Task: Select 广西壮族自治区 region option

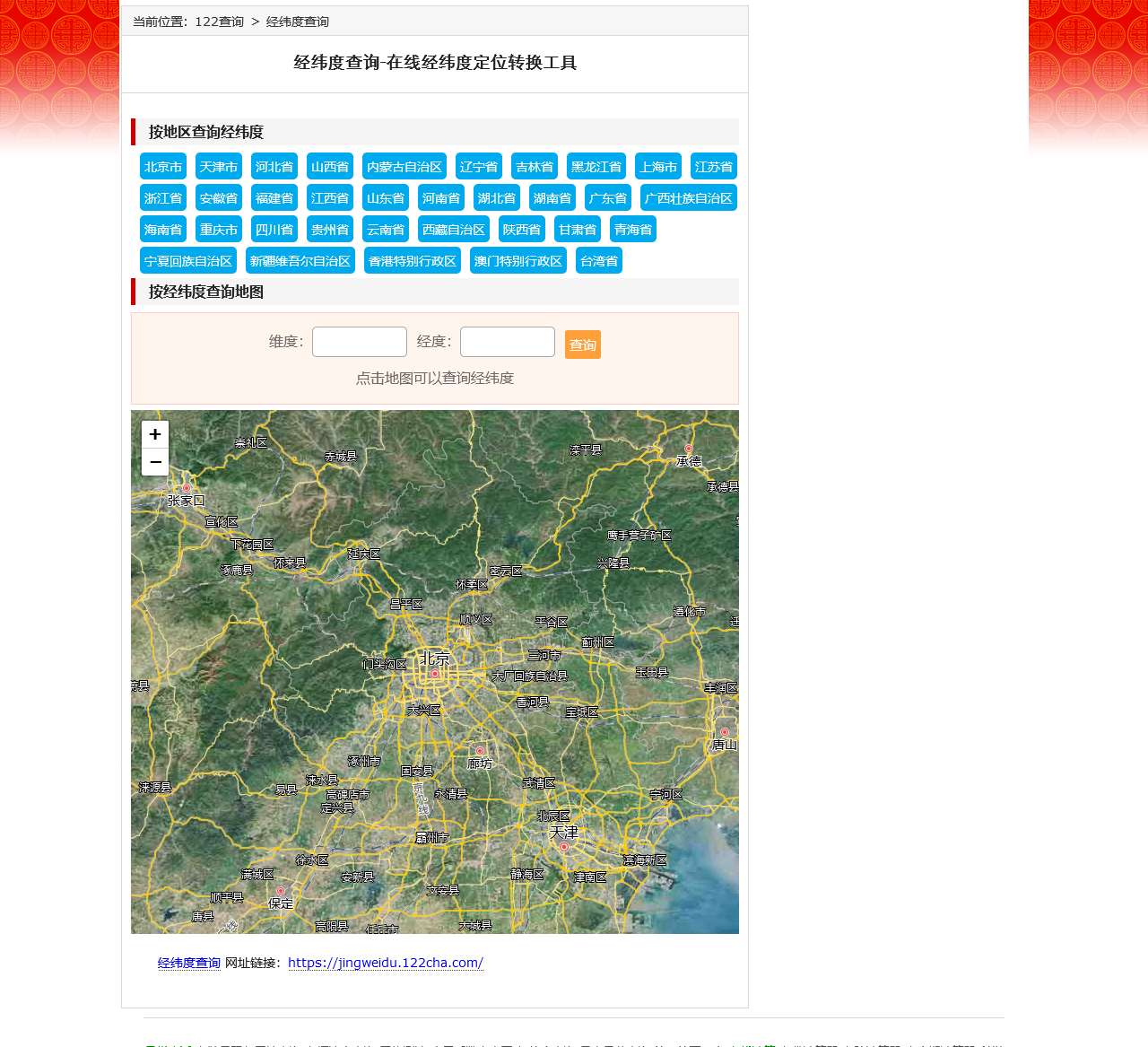Action: pos(690,197)
